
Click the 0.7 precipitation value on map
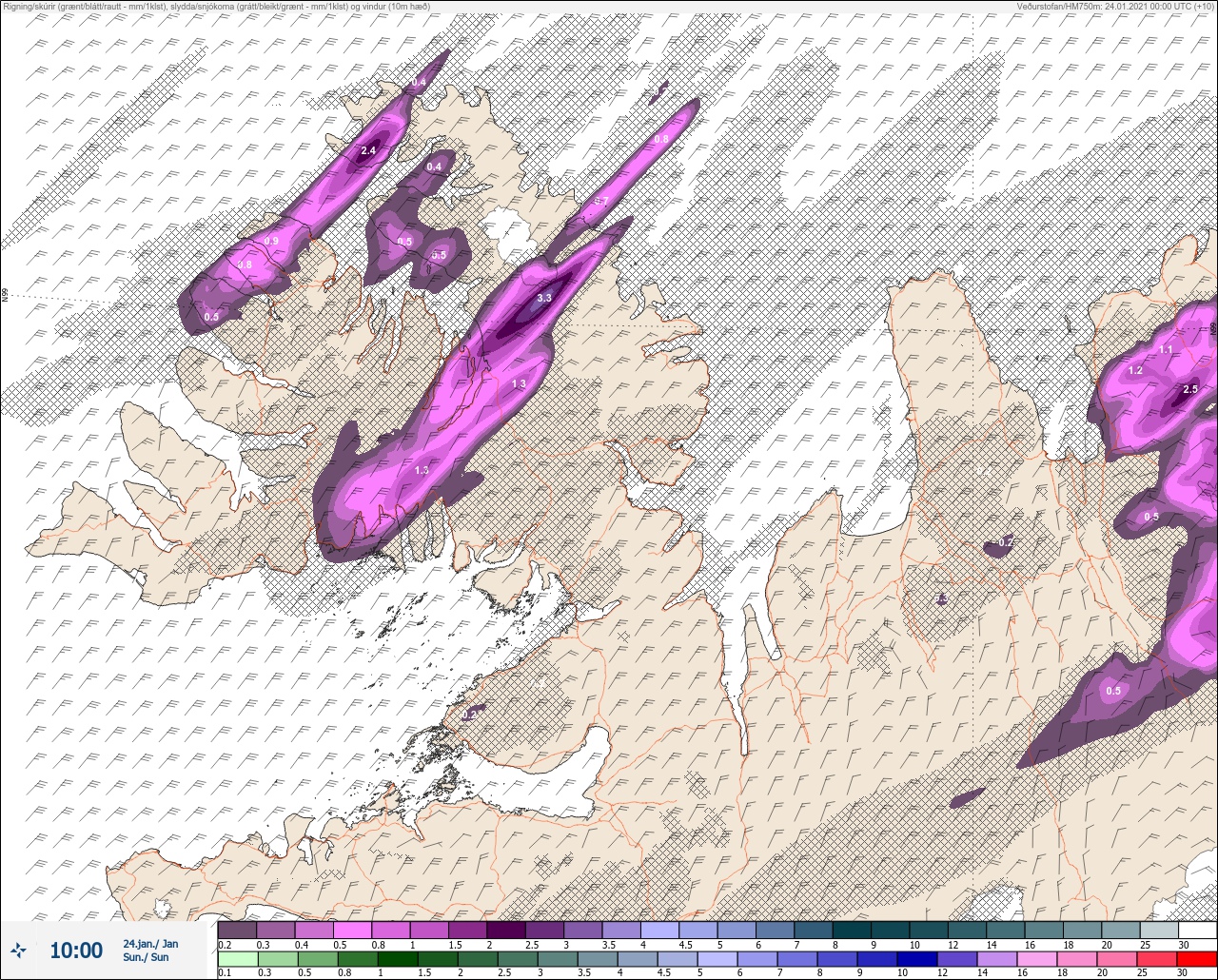[601, 201]
